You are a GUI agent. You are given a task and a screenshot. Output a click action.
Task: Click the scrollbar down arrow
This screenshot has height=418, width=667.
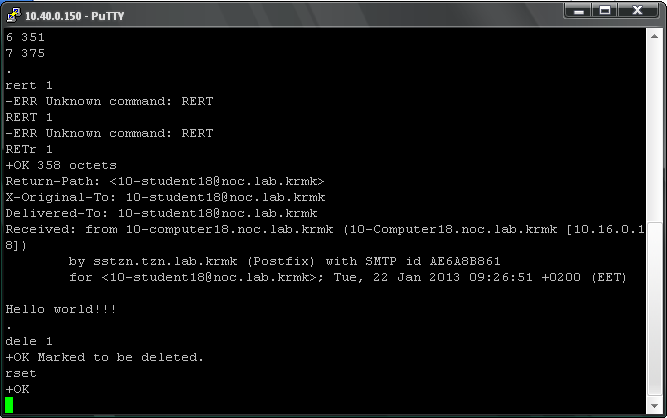(x=654, y=406)
